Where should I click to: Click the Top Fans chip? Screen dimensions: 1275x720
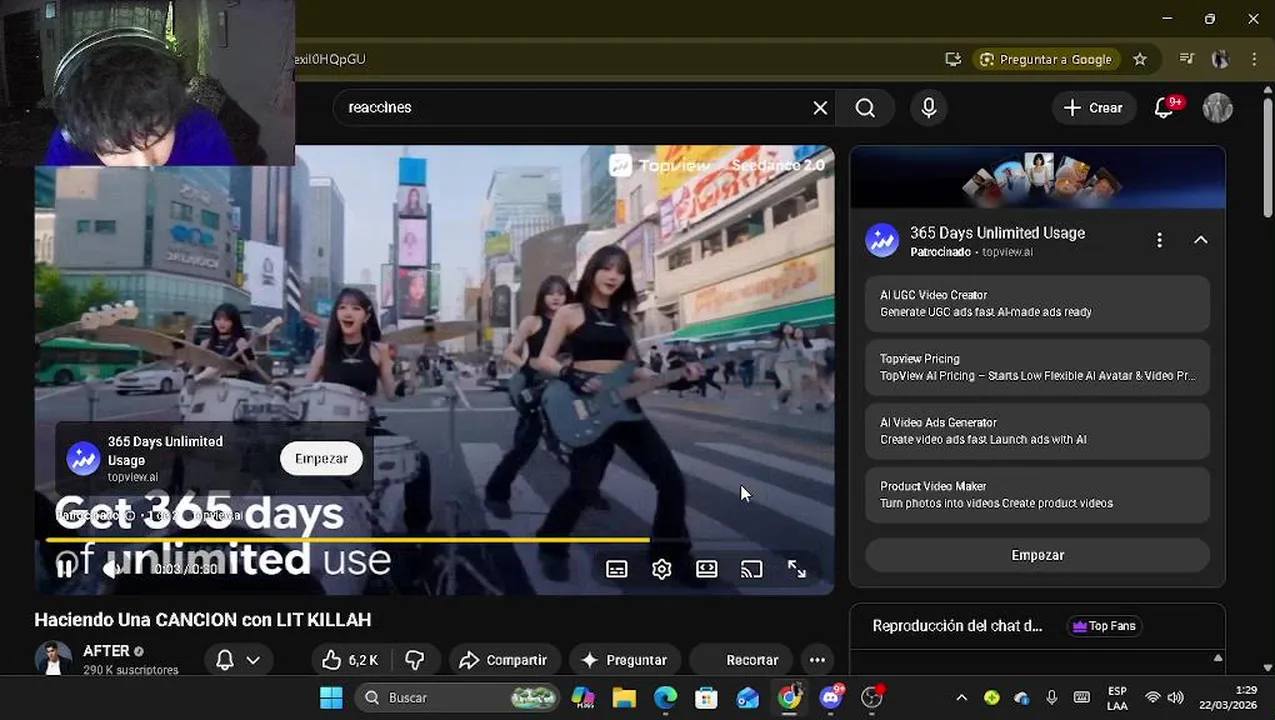1104,626
